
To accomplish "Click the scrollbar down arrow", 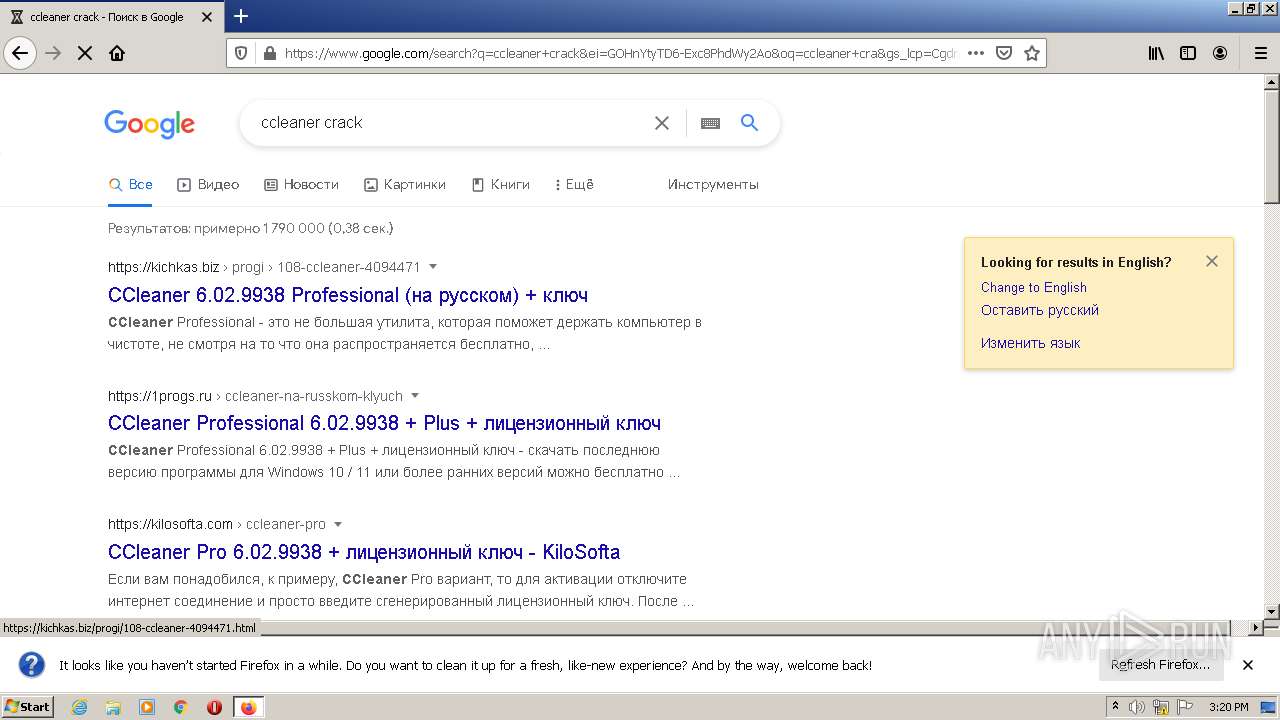I will click(1271, 611).
